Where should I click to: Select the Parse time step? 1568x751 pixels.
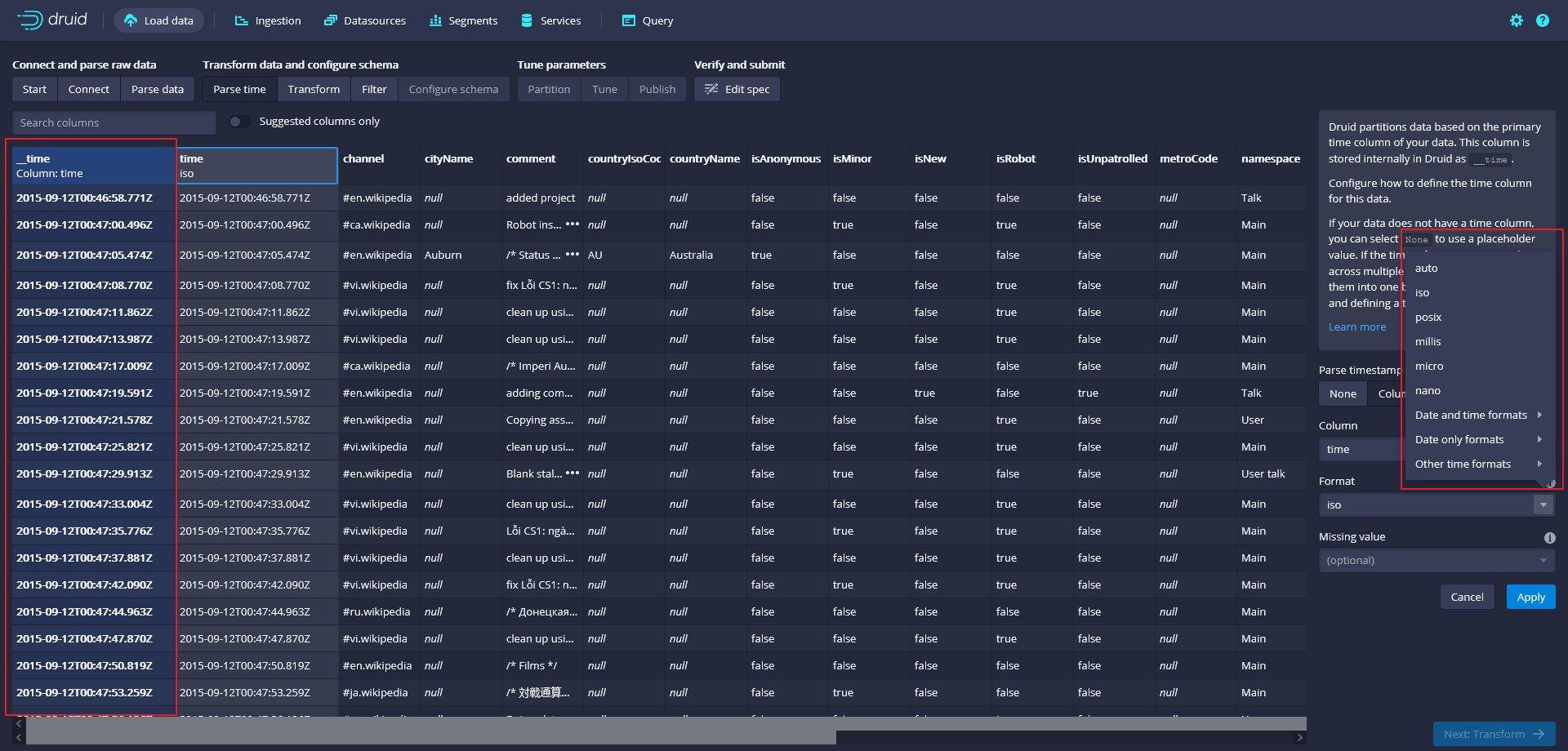point(239,89)
